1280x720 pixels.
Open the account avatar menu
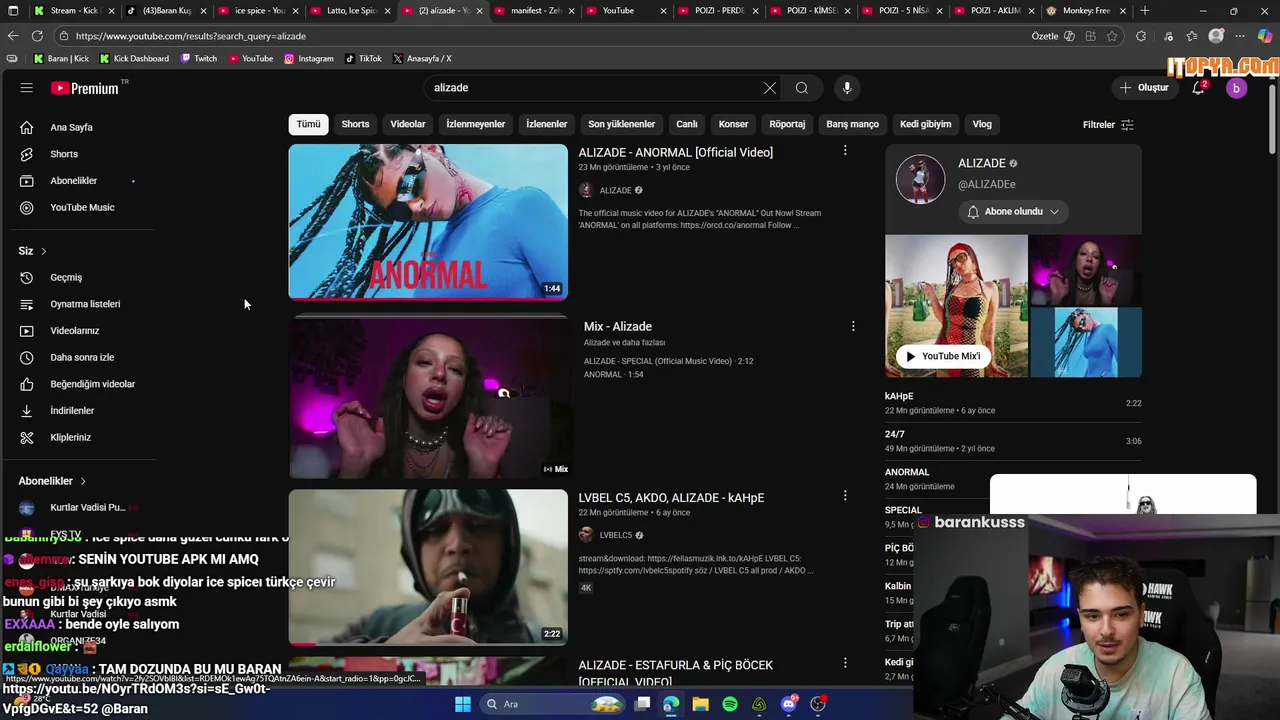pos(1236,88)
